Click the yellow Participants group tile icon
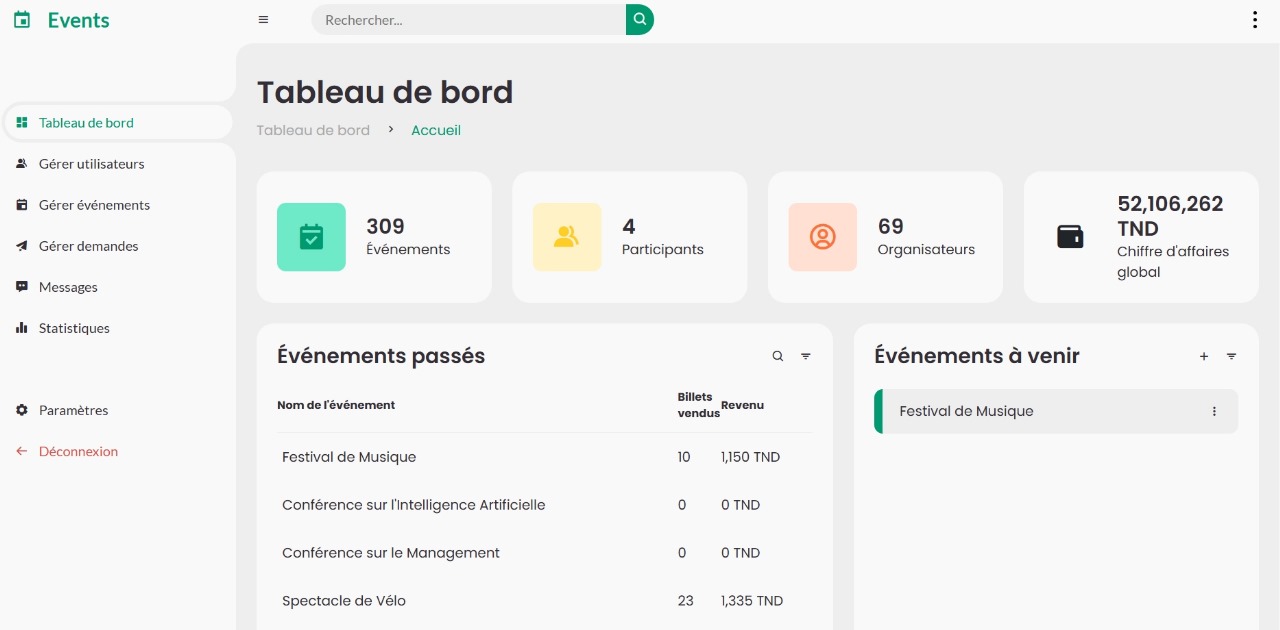1280x630 pixels. (x=567, y=237)
